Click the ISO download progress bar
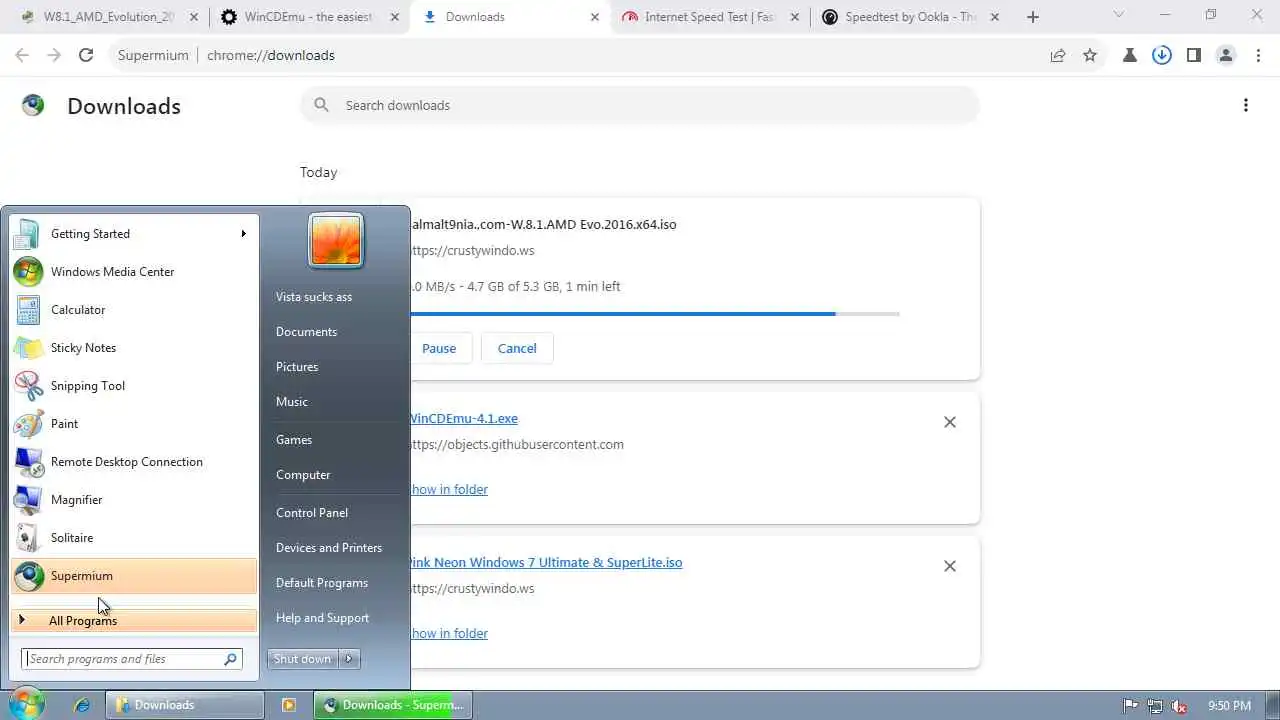The height and width of the screenshot is (720, 1280). [655, 314]
